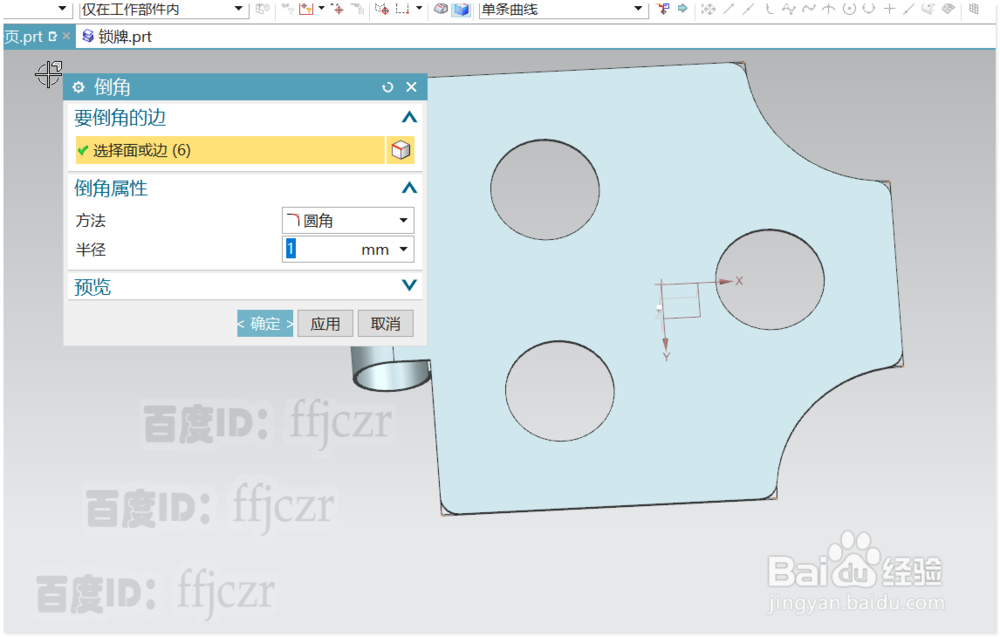
Task: Click the existing point plus snap icon
Action: point(890,9)
